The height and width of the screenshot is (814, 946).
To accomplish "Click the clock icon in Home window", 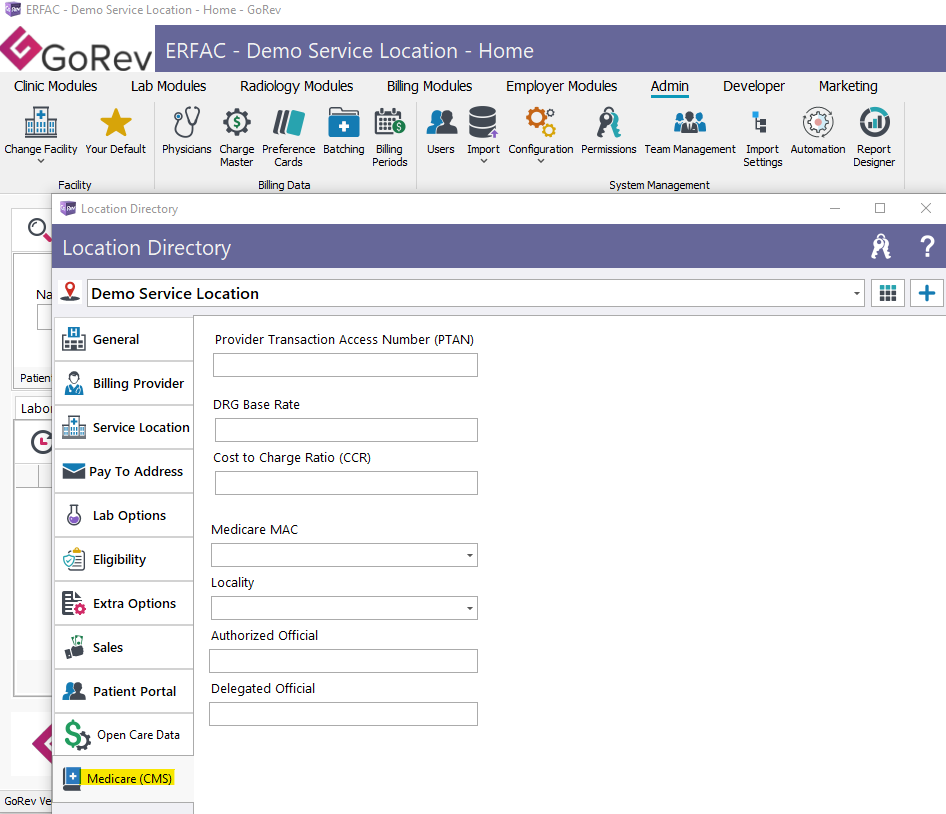I will pos(41,442).
